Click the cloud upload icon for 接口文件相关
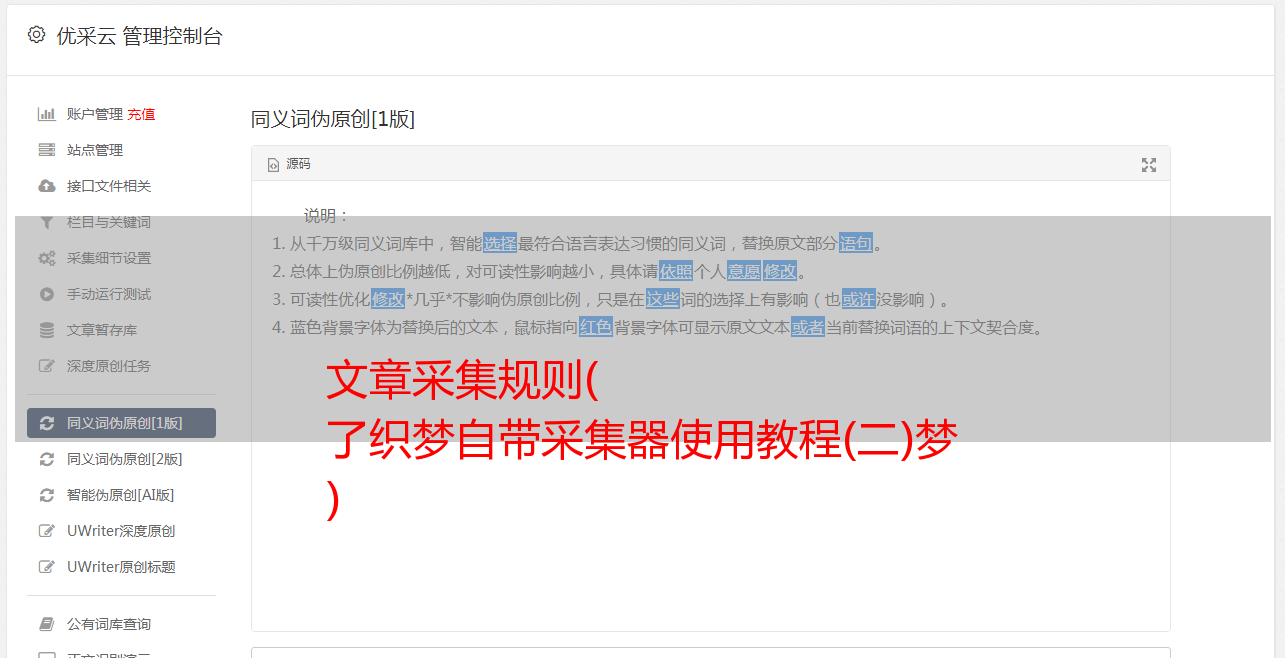This screenshot has width=1285, height=658. point(46,186)
